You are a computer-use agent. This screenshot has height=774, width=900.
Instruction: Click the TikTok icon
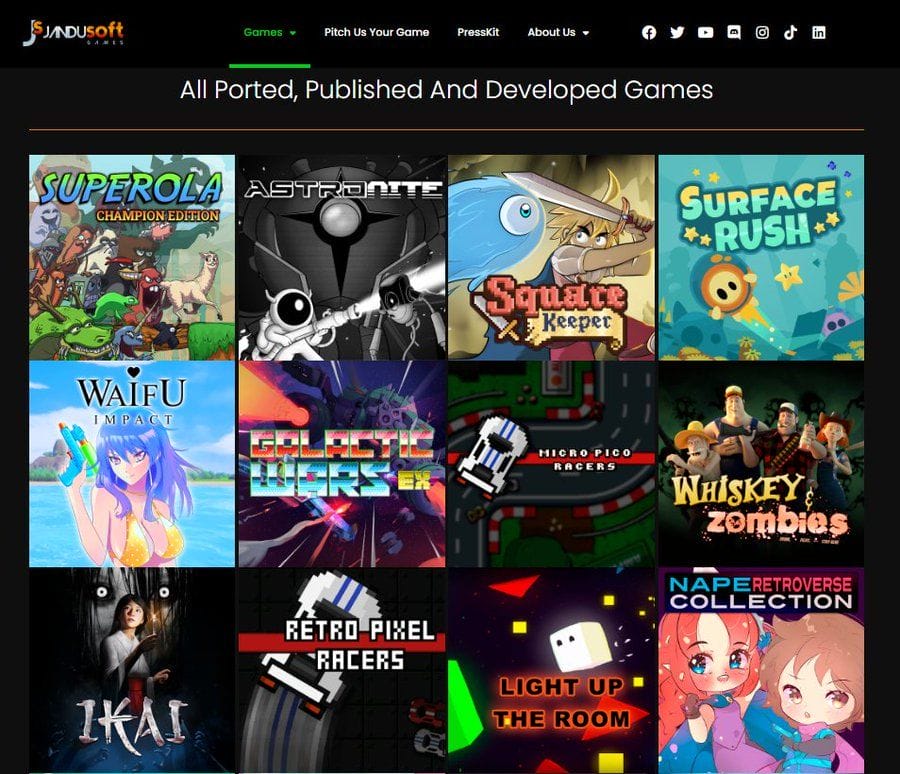tap(790, 33)
